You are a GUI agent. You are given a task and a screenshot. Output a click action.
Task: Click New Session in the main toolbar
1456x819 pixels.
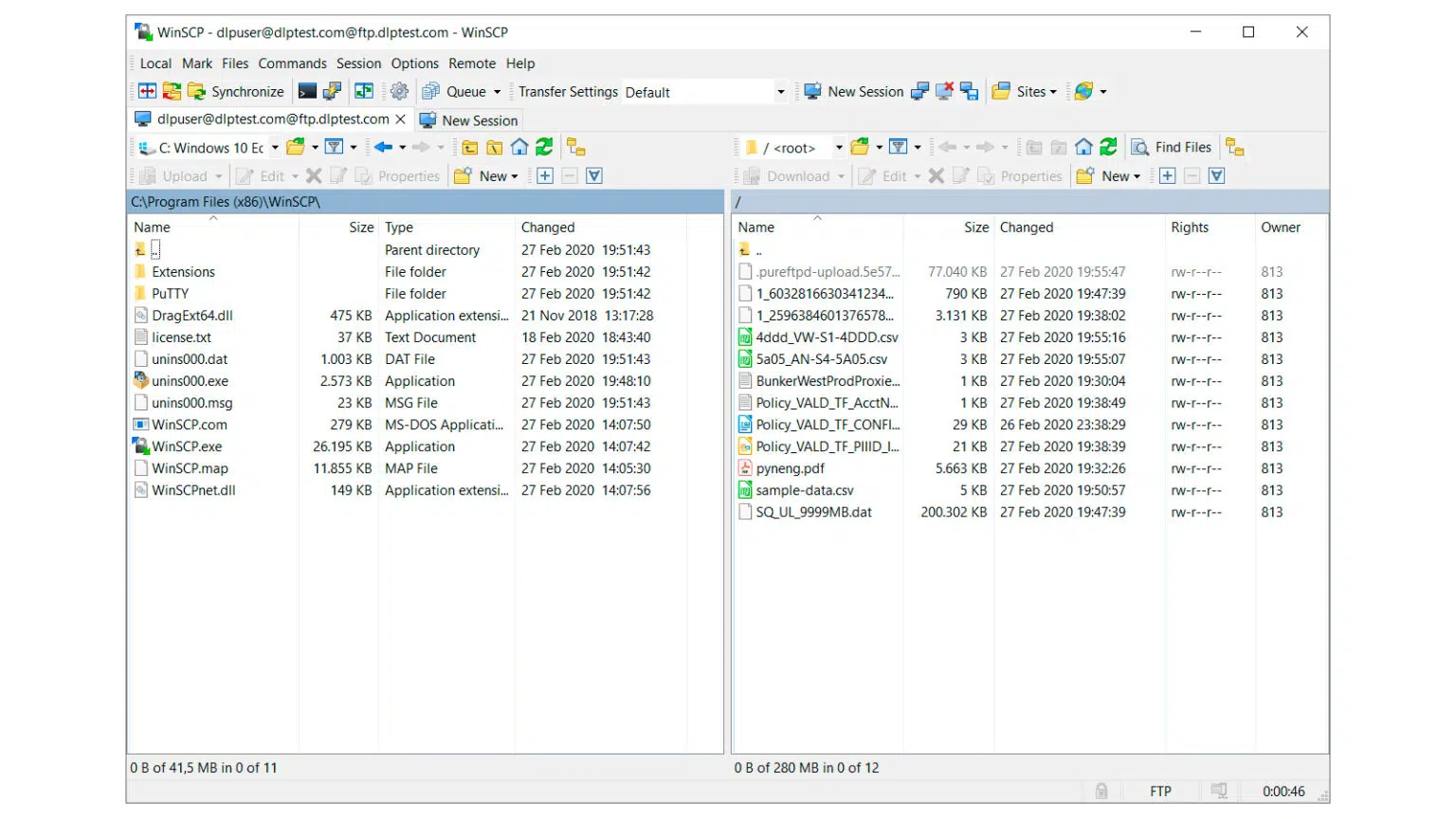pyautogui.click(x=853, y=92)
